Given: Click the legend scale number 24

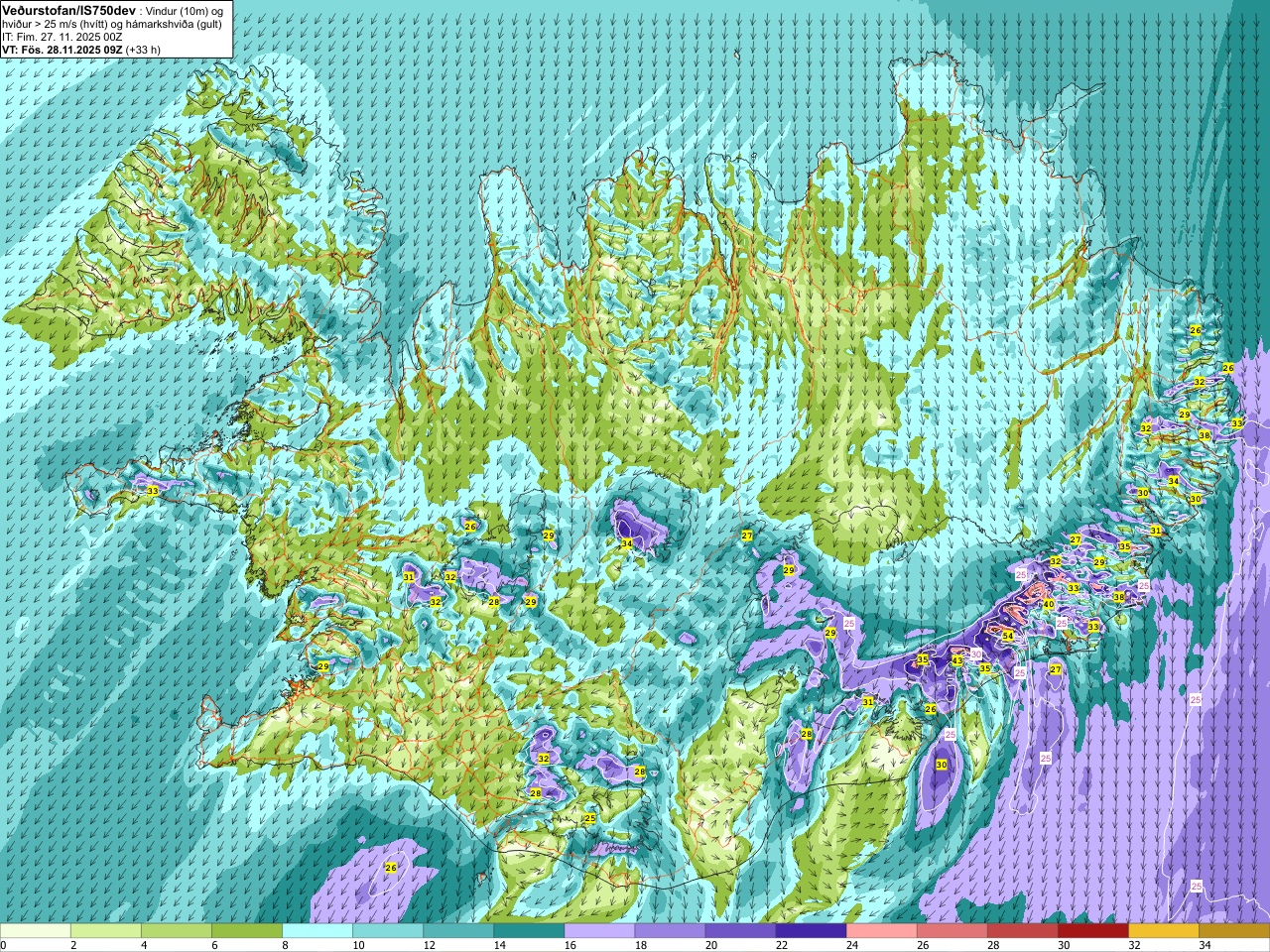Looking at the screenshot, I should pos(852,945).
